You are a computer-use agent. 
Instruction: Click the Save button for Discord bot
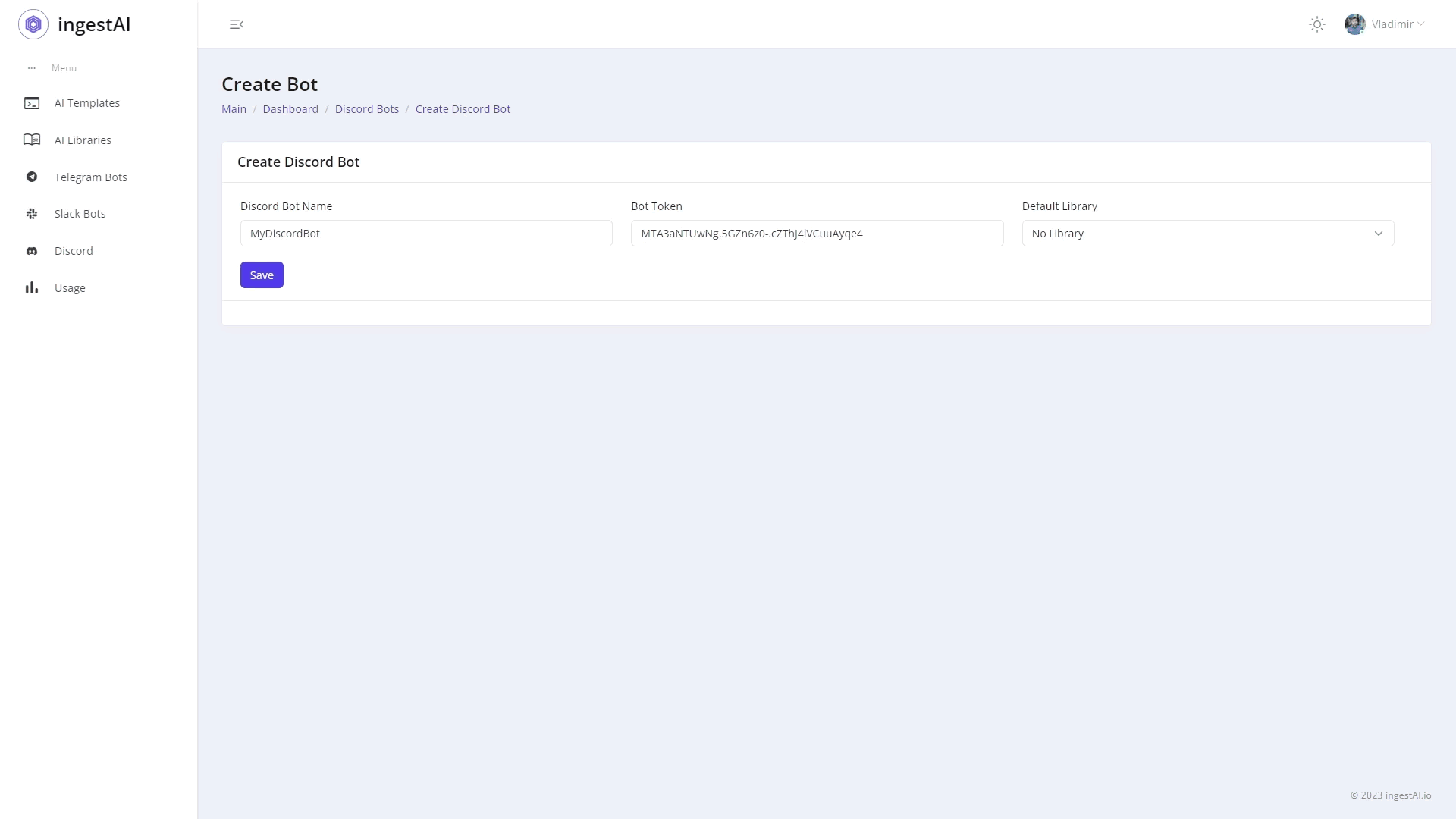(x=262, y=275)
